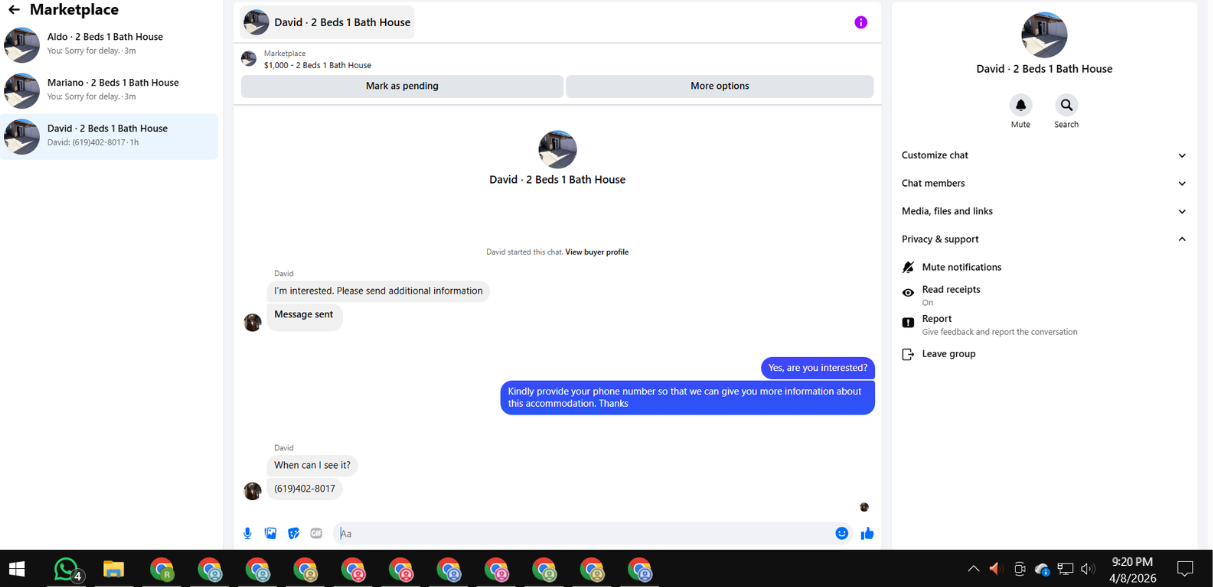The image size is (1213, 587).
Task: Expand the Chat members section
Action: [1044, 183]
